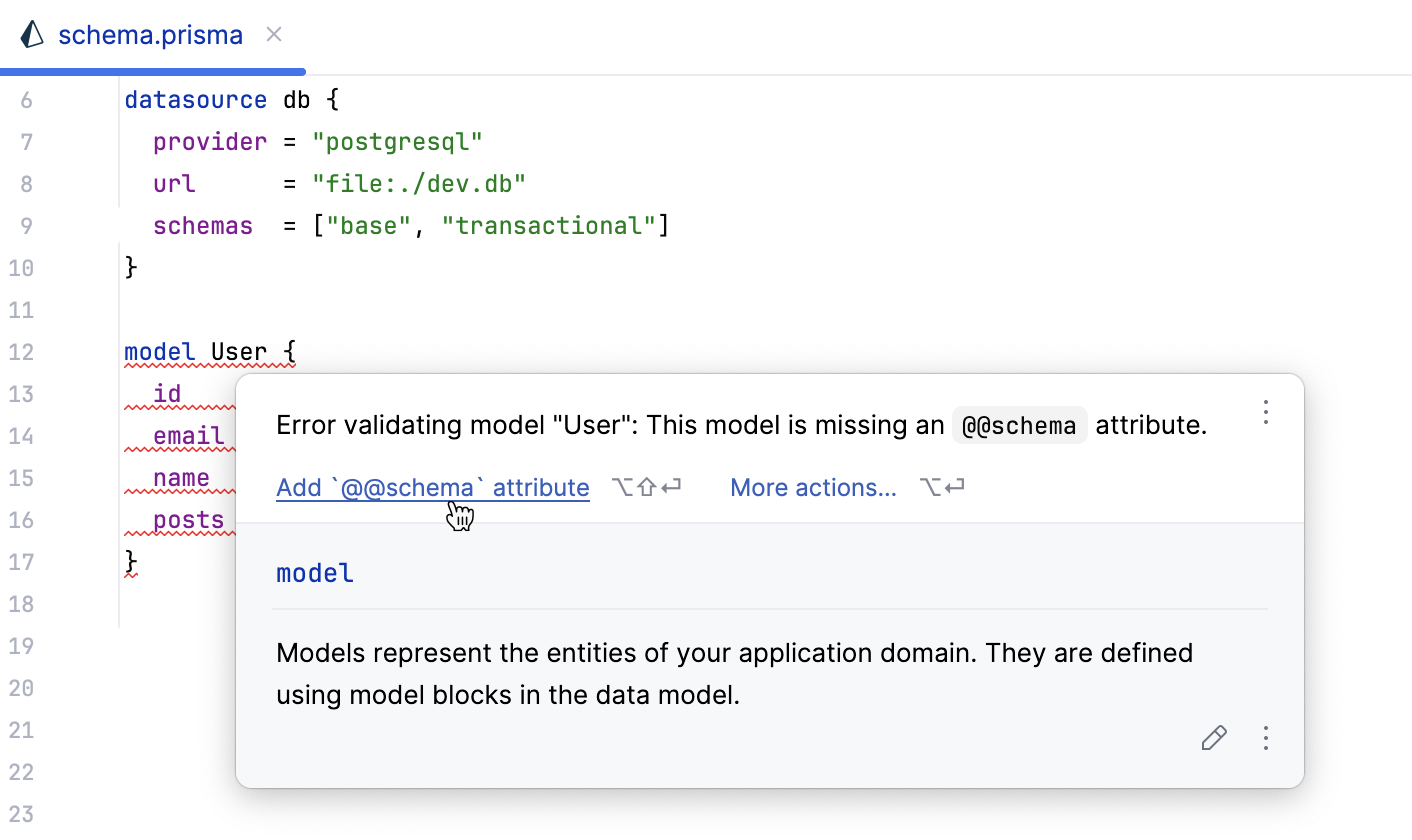Click the Alt+Shift+Enter shortcut hint glyph
The height and width of the screenshot is (840, 1412).
click(x=646, y=487)
